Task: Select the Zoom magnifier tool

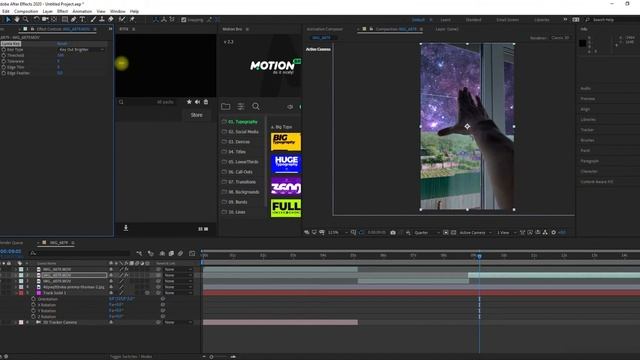Action: tap(26, 20)
